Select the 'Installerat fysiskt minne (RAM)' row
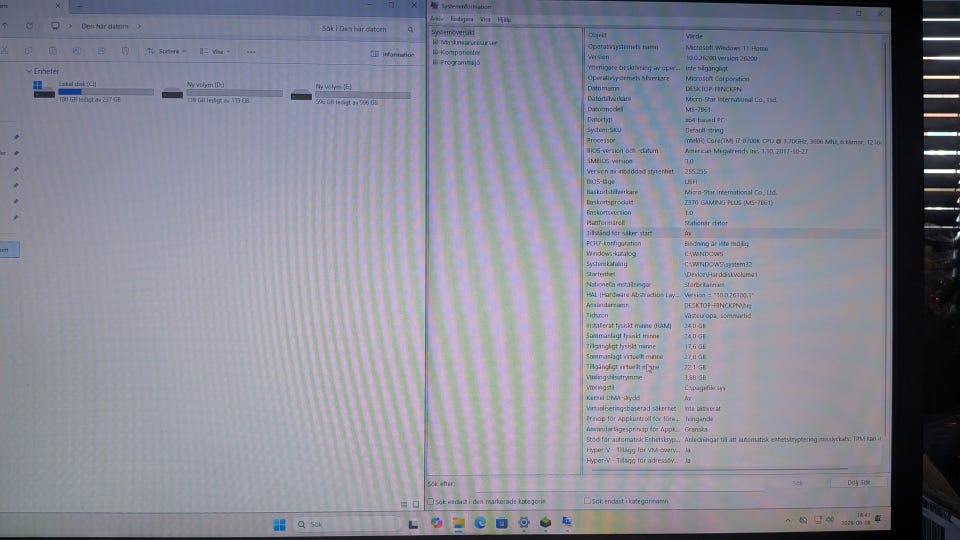This screenshot has width=960, height=540. (x=733, y=326)
